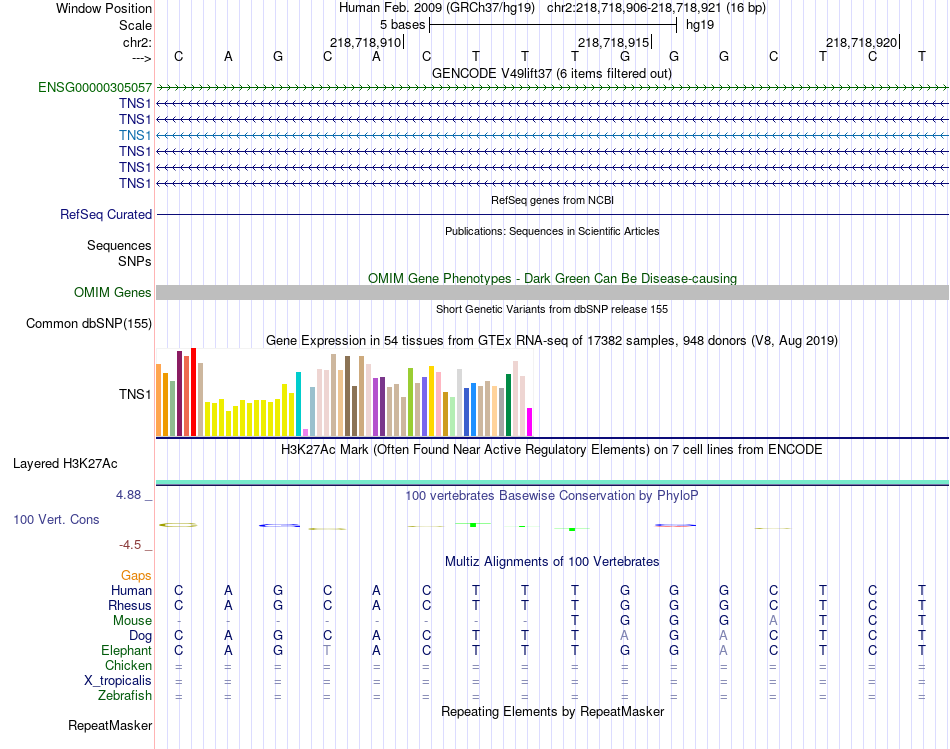Click the '--->' strand direction label
The height and width of the screenshot is (749, 950).
tap(141, 58)
